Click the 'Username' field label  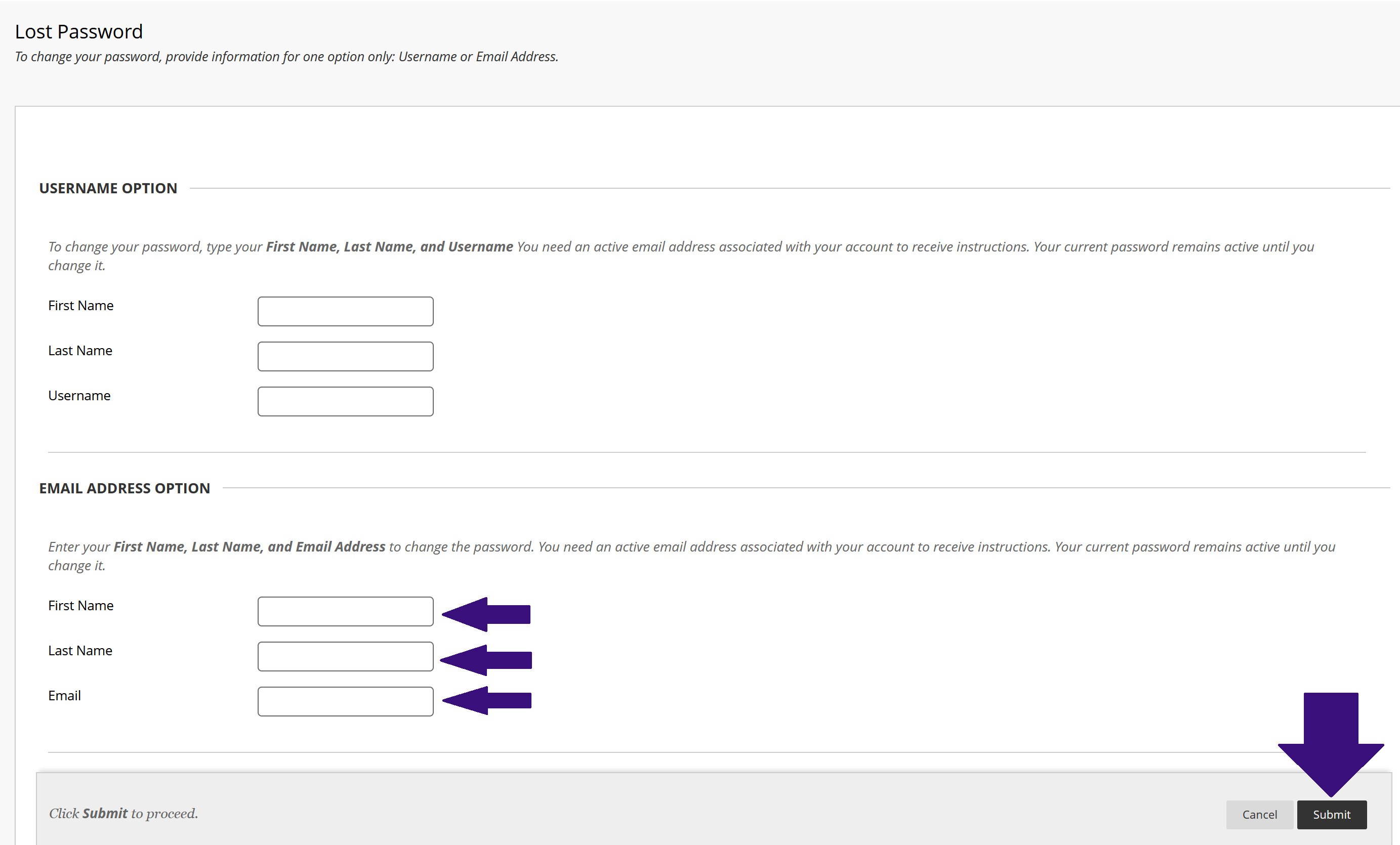79,395
